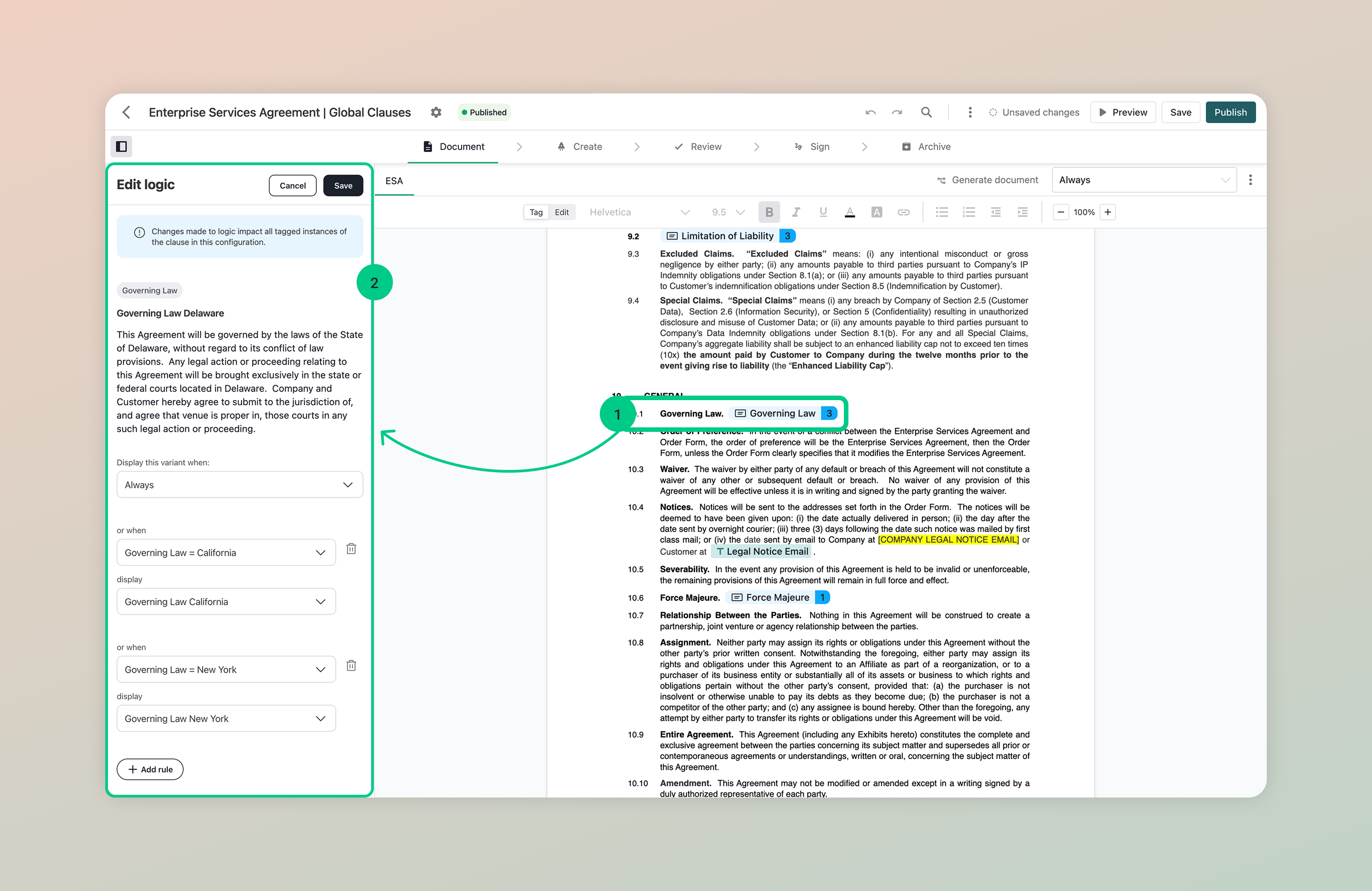1372x891 pixels.
Task: Apply bulleted list formatting
Action: pyautogui.click(x=942, y=212)
